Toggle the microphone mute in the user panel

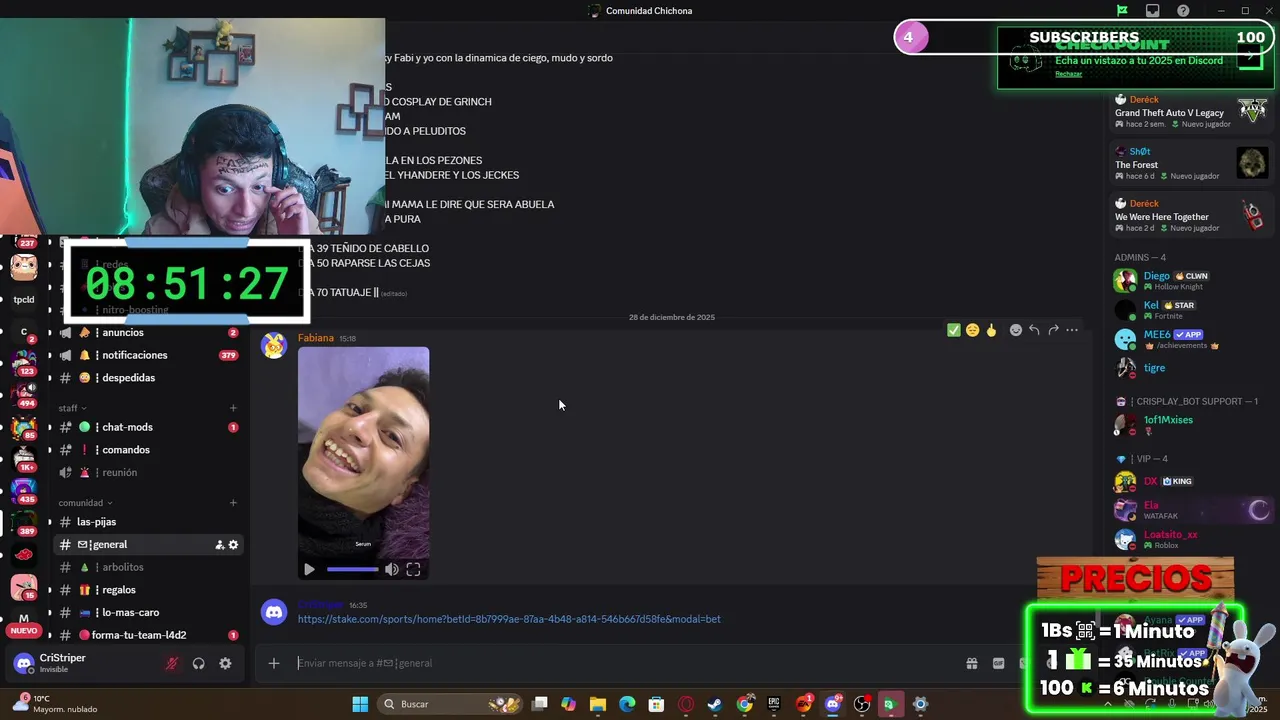172,663
